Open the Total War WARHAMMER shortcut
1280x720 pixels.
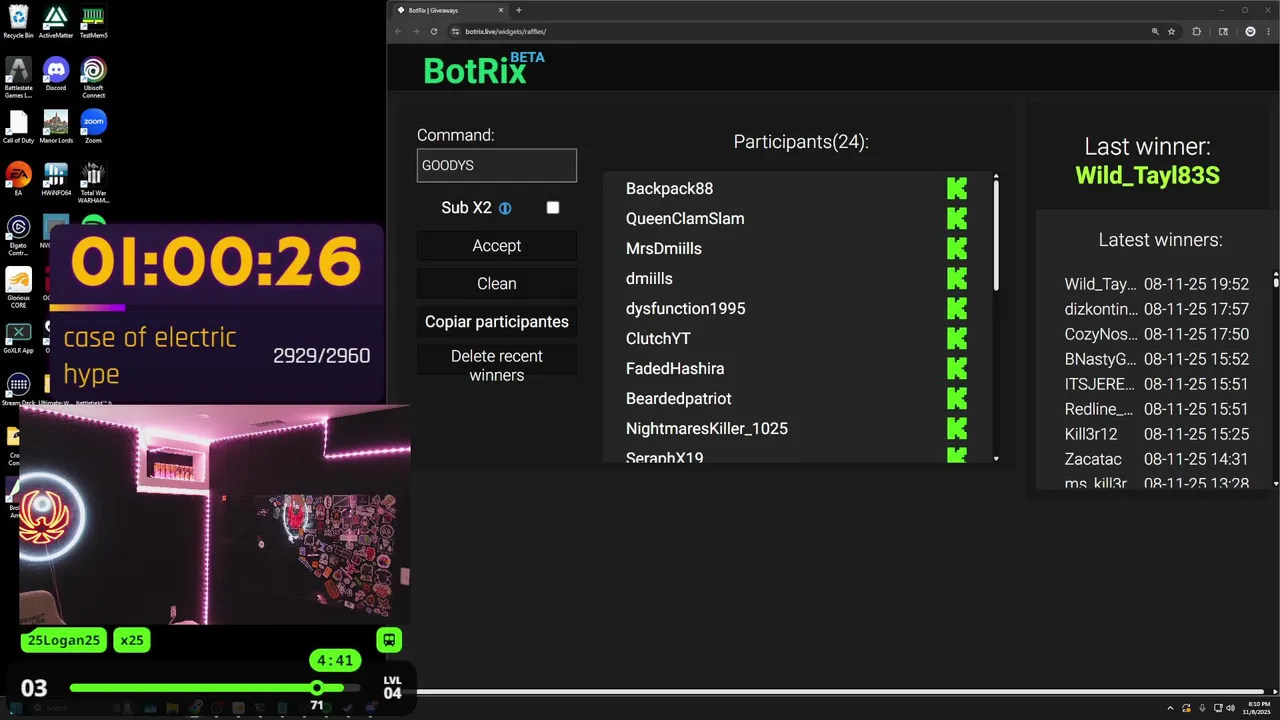93,182
